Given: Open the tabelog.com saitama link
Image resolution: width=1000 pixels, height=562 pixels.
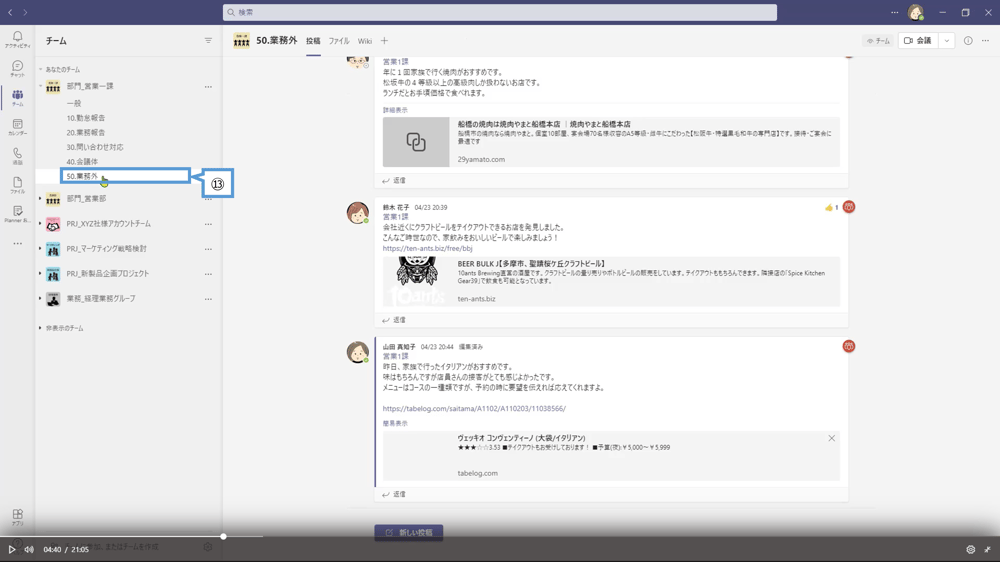Looking at the screenshot, I should [x=474, y=408].
